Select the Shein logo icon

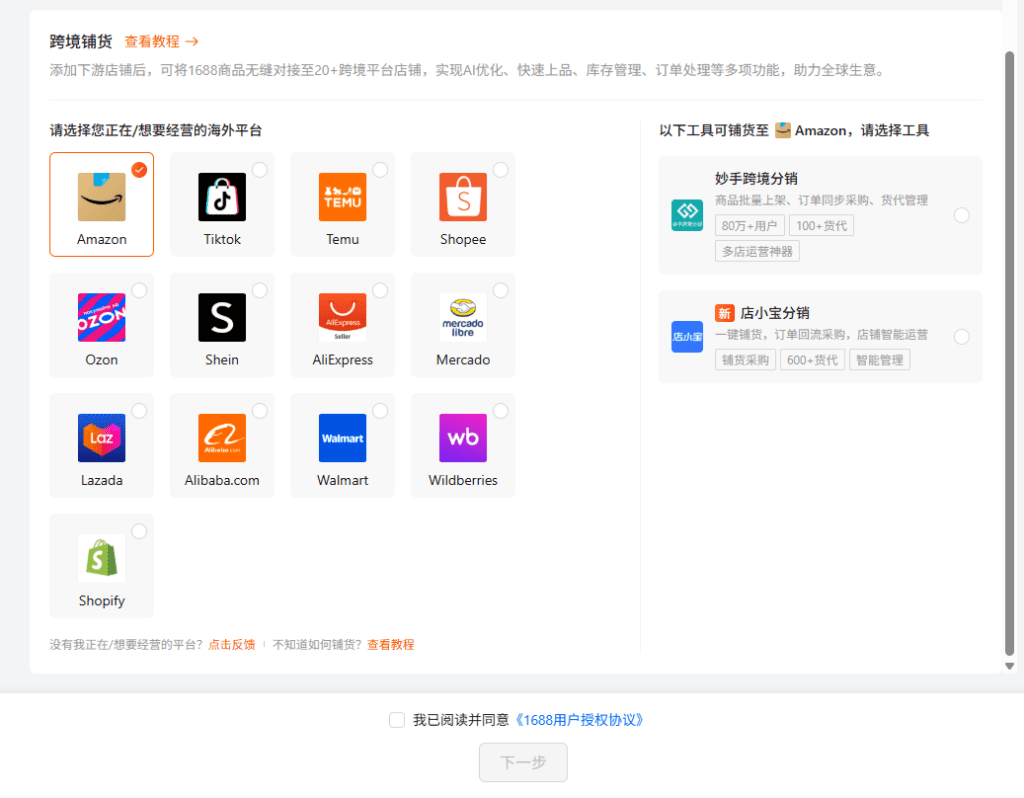point(222,317)
